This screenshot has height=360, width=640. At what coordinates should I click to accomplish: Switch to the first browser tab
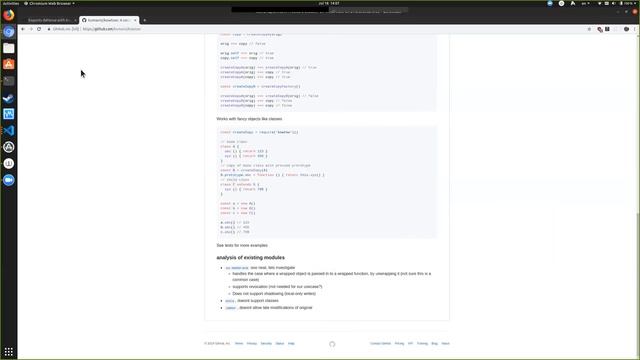tap(50, 20)
